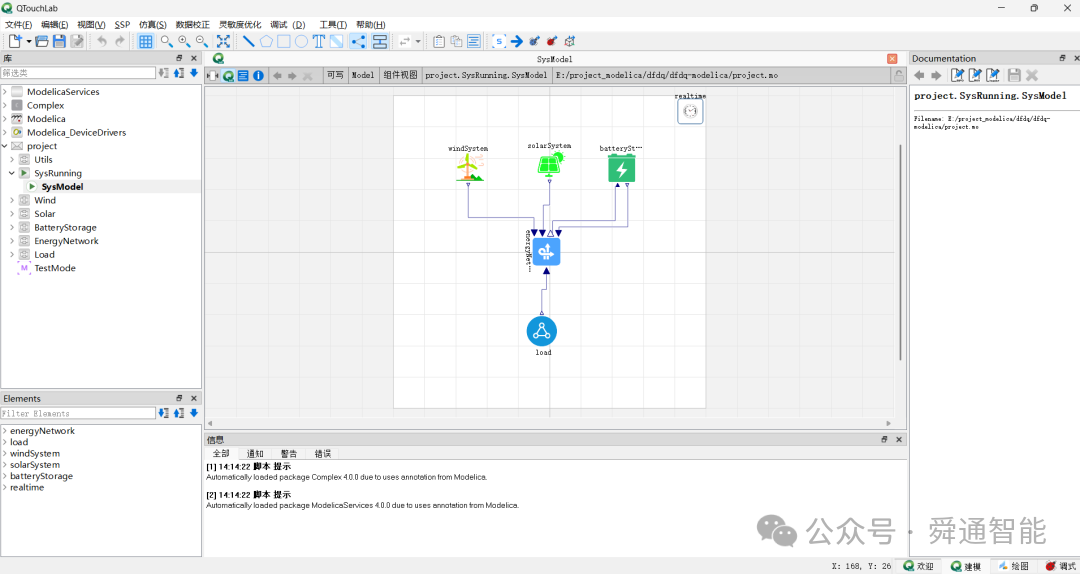The width and height of the screenshot is (1080, 574).
Task: Expand the Modelica_DeviceDrivers library
Action: [5, 132]
